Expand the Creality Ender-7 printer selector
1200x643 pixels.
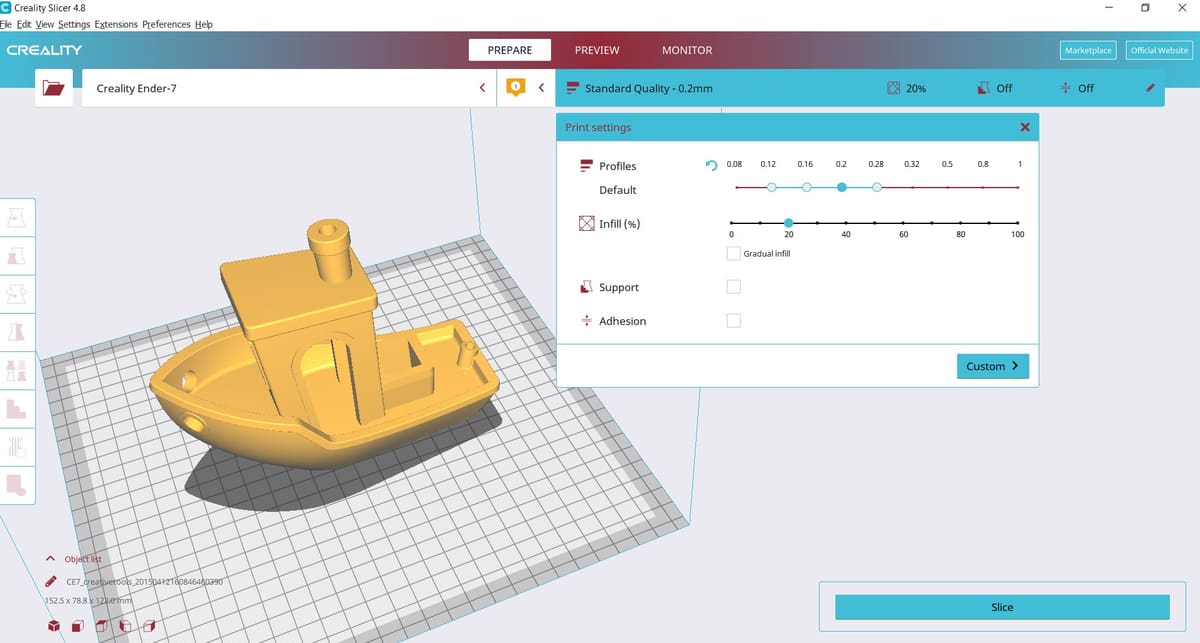[x=482, y=88]
